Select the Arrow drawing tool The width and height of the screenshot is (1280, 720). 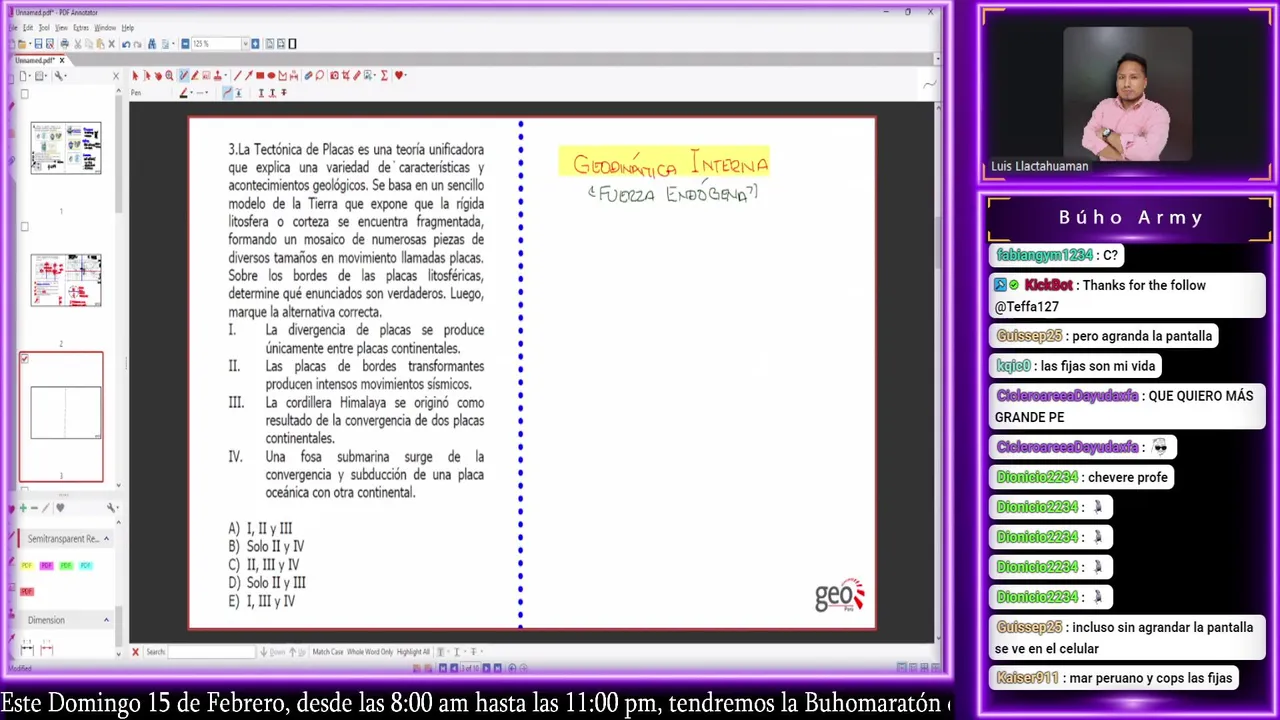[x=249, y=76]
